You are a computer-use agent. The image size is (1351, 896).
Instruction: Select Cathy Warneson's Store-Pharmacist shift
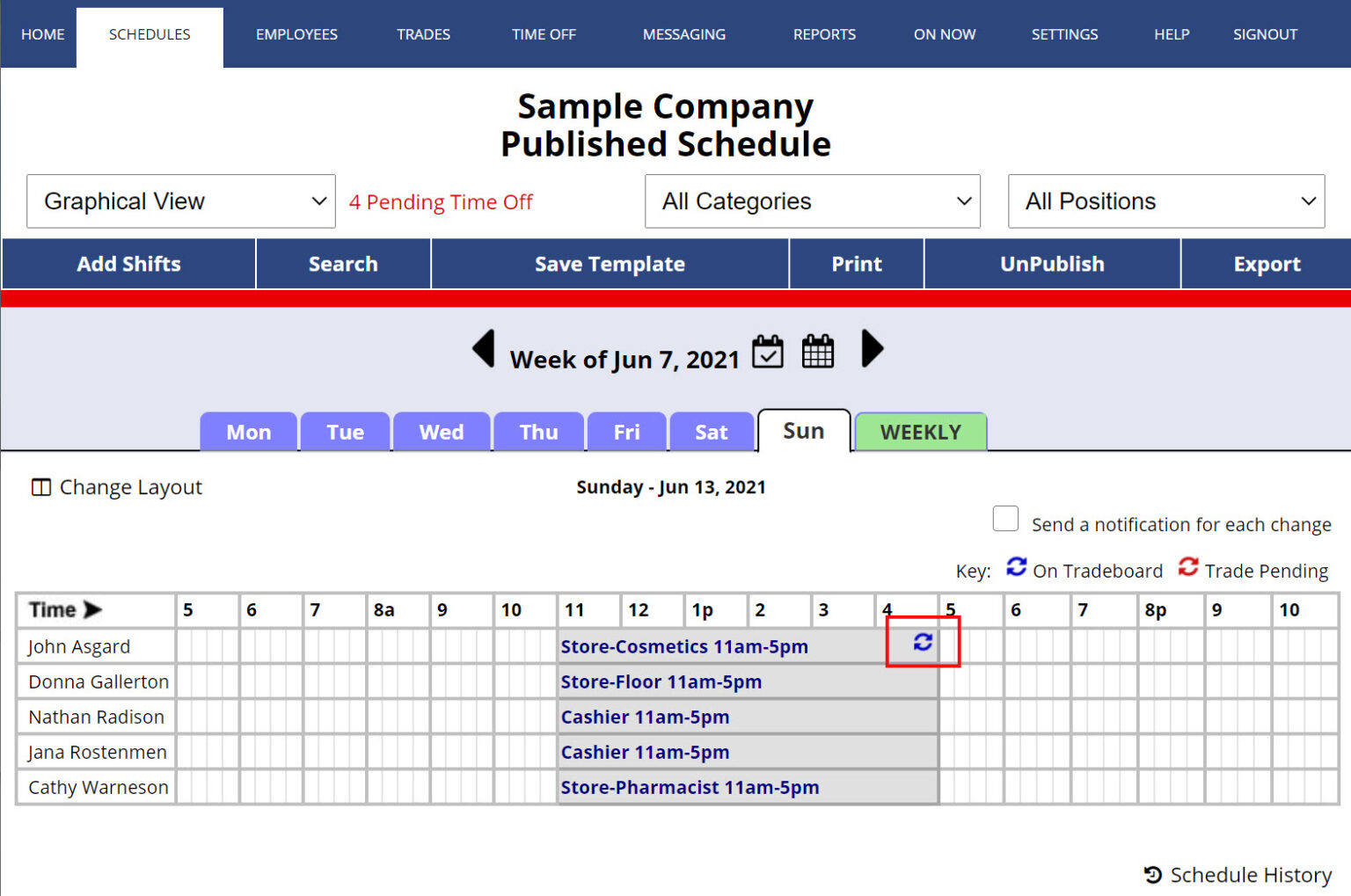[690, 787]
